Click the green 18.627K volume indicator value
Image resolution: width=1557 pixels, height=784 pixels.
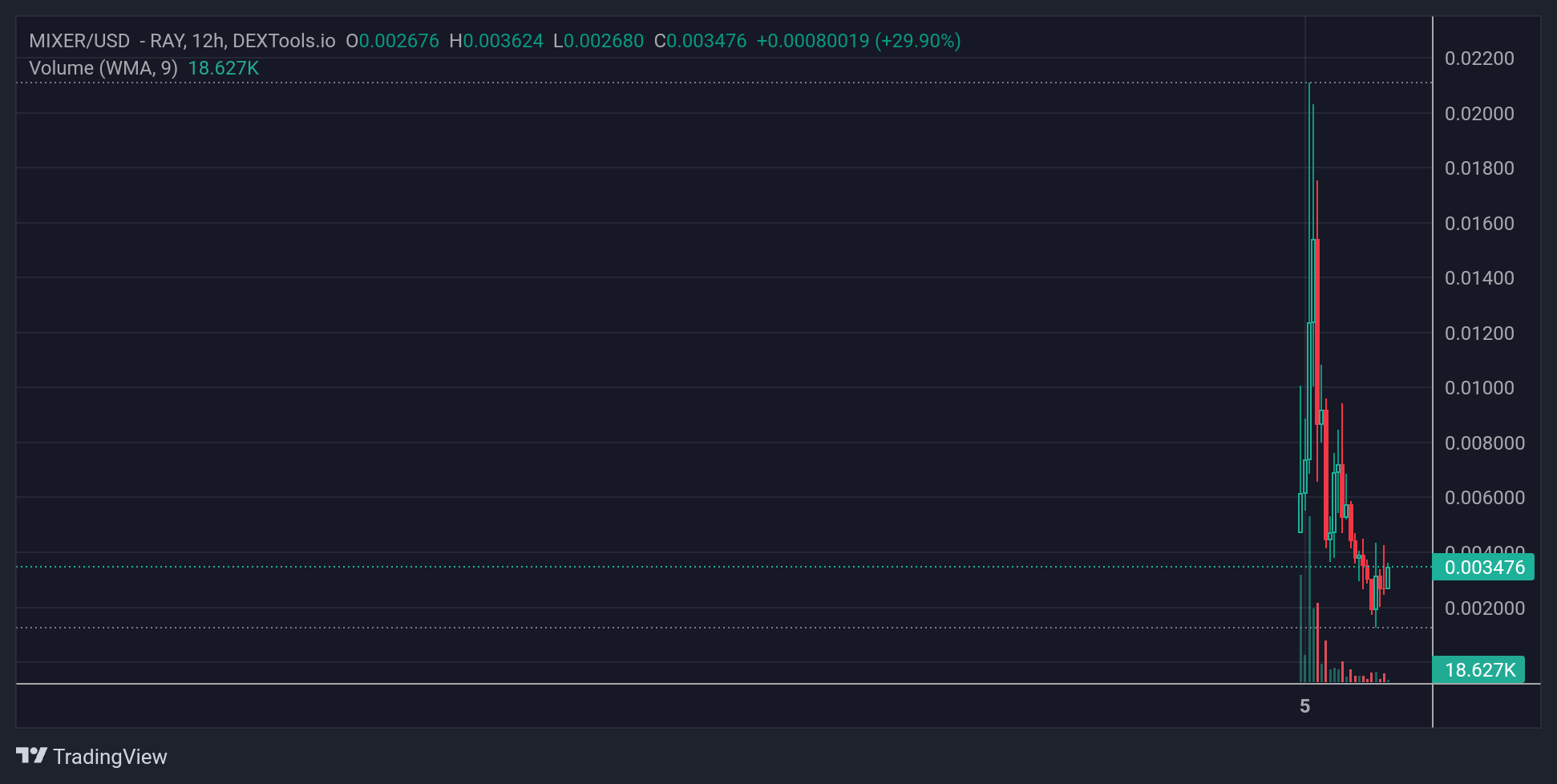(x=224, y=68)
